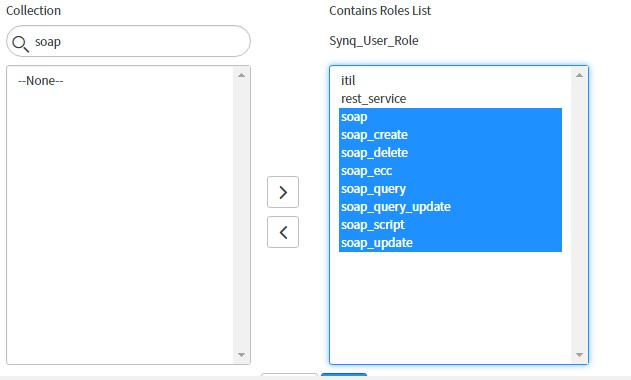The image size is (631, 380).
Task: Select rest_service in the roles list
Action: click(x=450, y=99)
